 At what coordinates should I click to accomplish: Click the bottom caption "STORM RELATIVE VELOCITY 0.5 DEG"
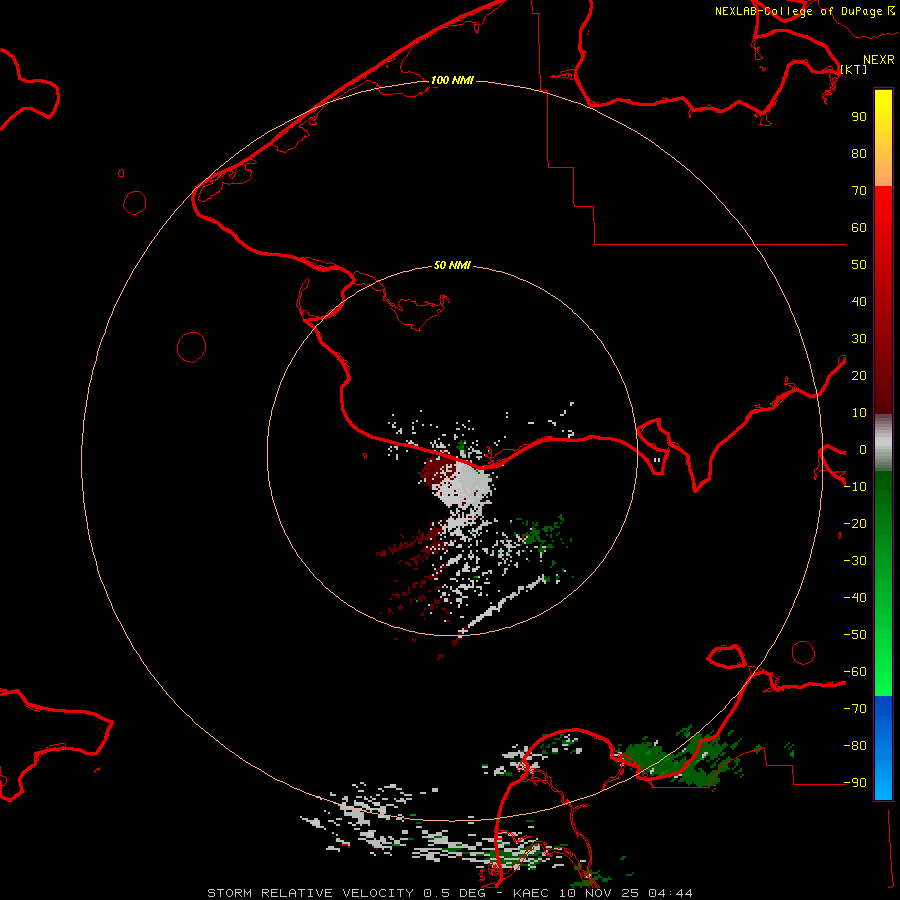tap(346, 893)
